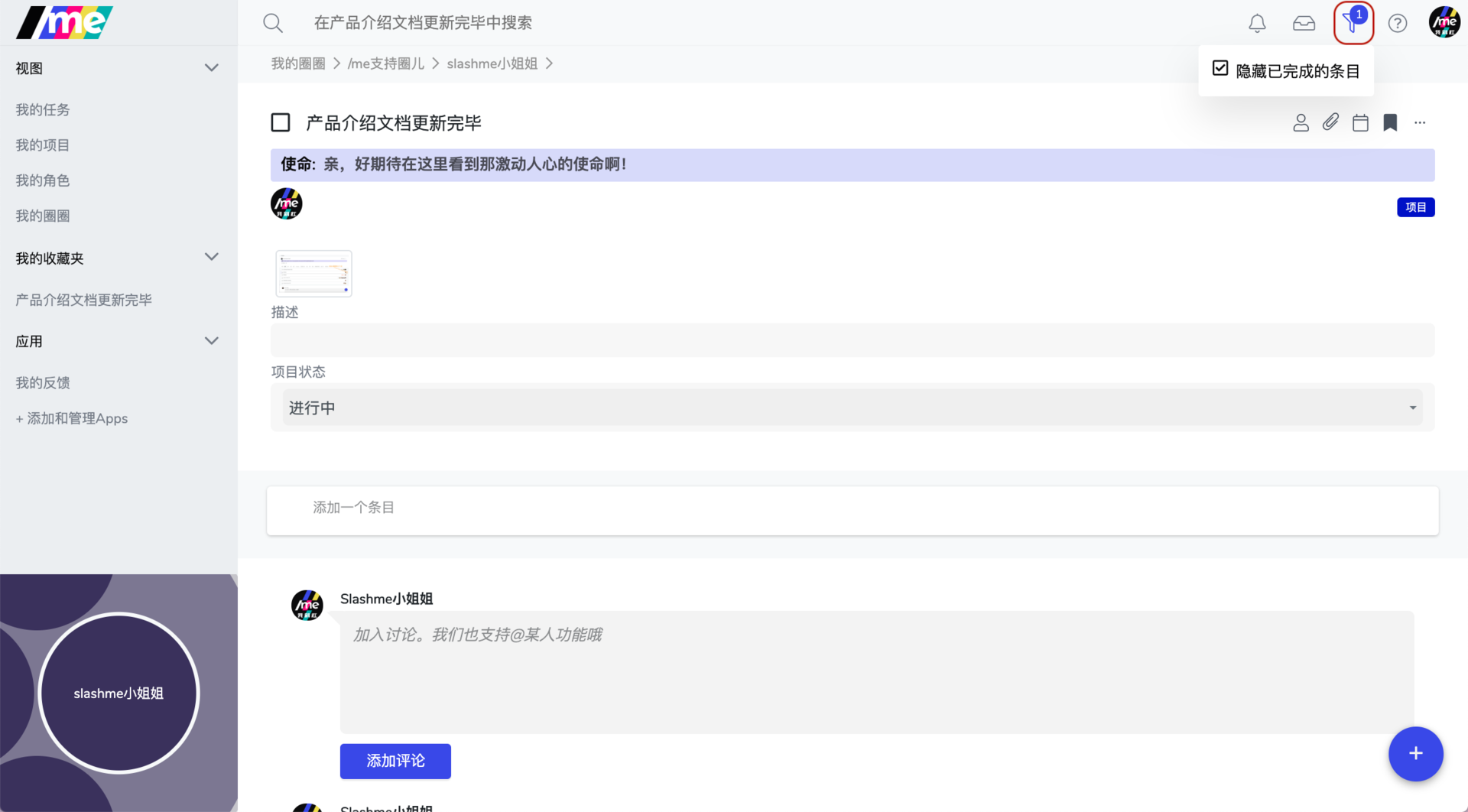Click 我的圈圈 breadcrumb link
This screenshot has width=1468, height=812.
click(298, 63)
